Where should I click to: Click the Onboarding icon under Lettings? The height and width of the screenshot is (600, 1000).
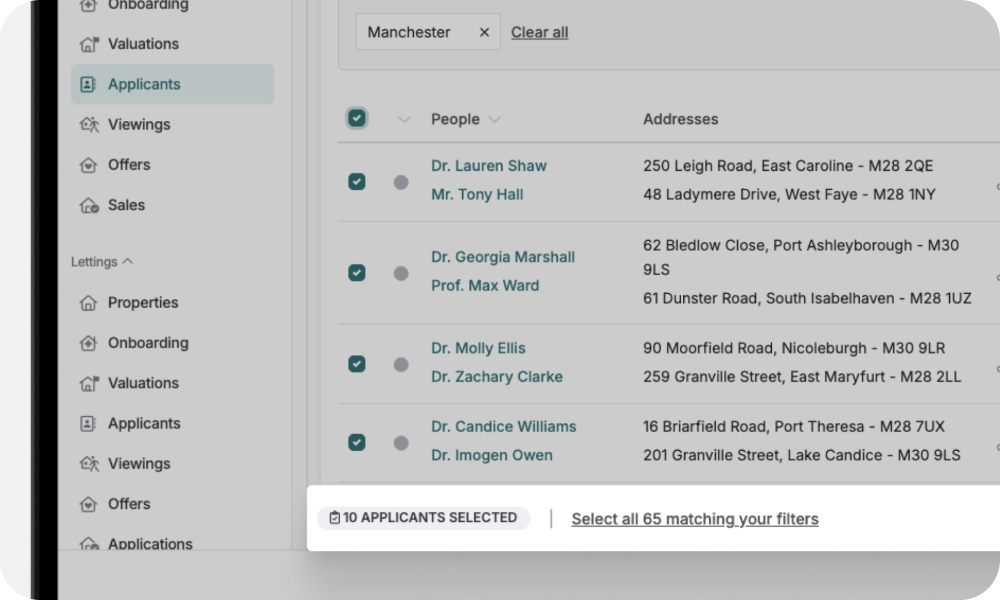coord(89,342)
